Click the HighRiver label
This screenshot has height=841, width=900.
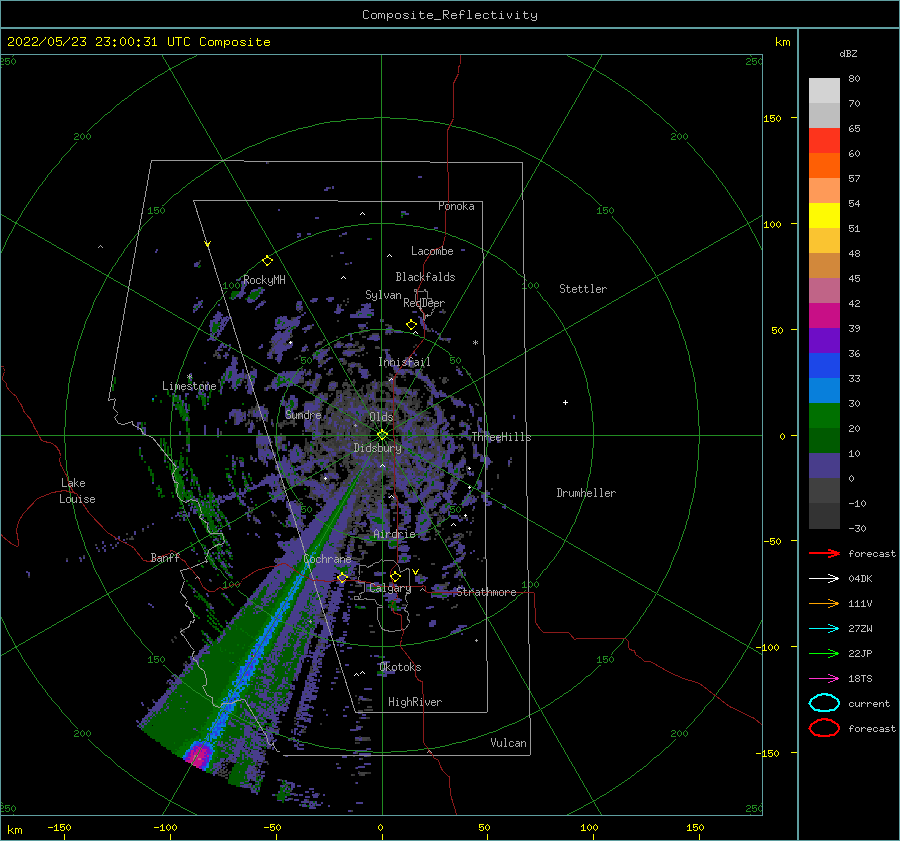(415, 702)
